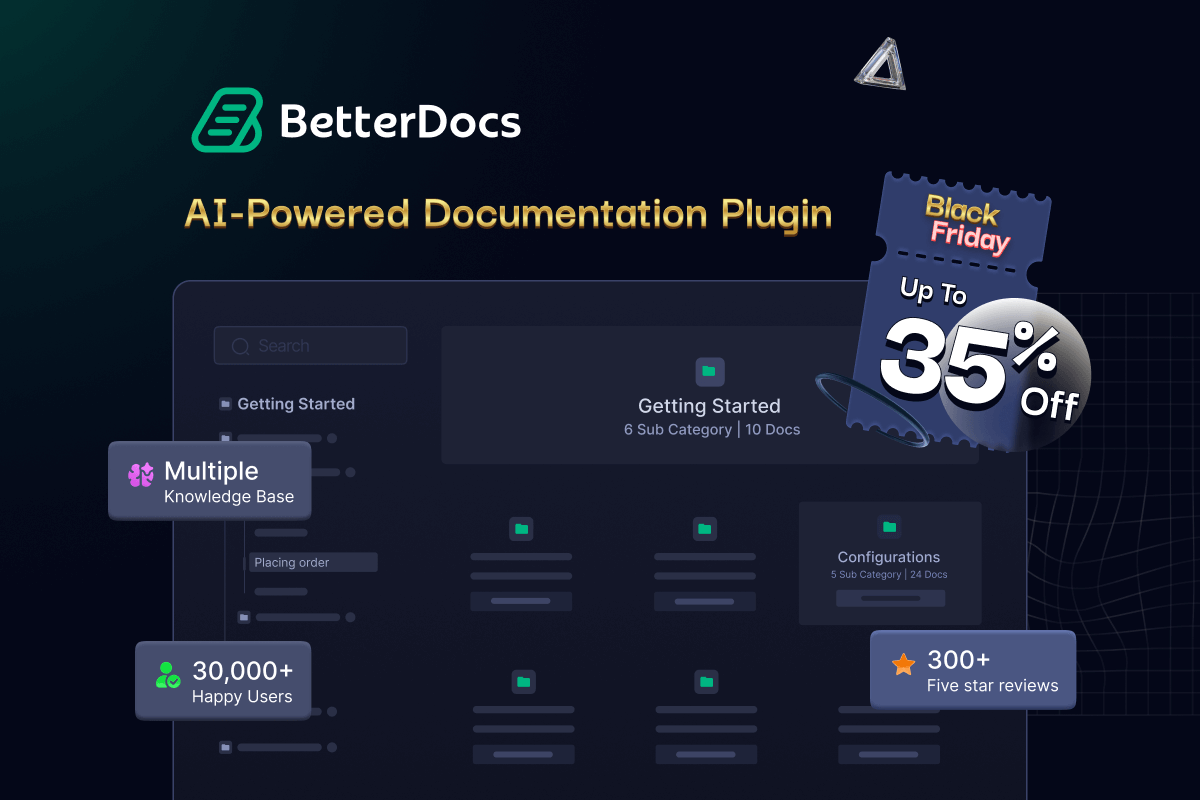Viewport: 1200px width, 800px height.
Task: Click the green folder on the bottom-center category card
Action: (705, 682)
